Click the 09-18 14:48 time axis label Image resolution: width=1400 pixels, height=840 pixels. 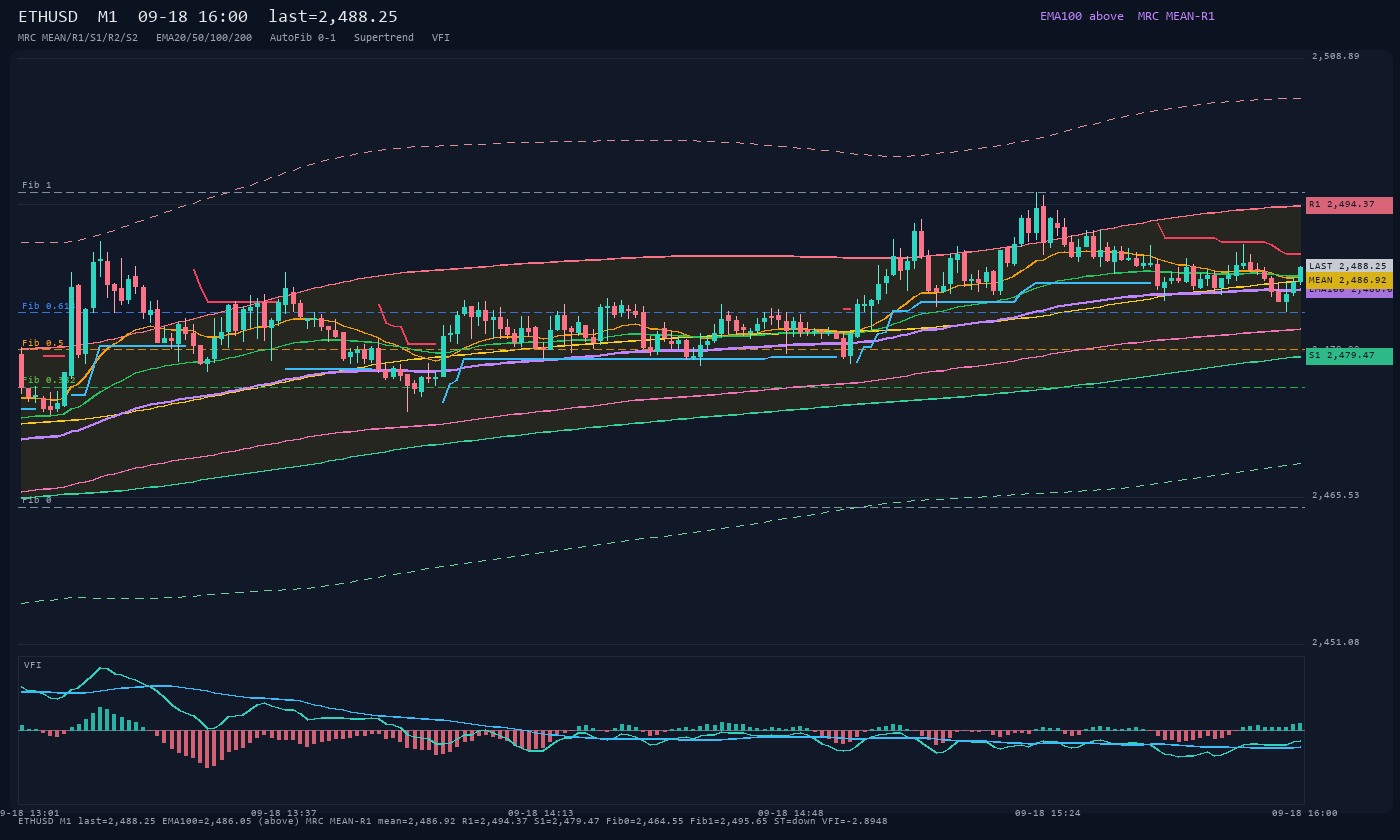791,813
